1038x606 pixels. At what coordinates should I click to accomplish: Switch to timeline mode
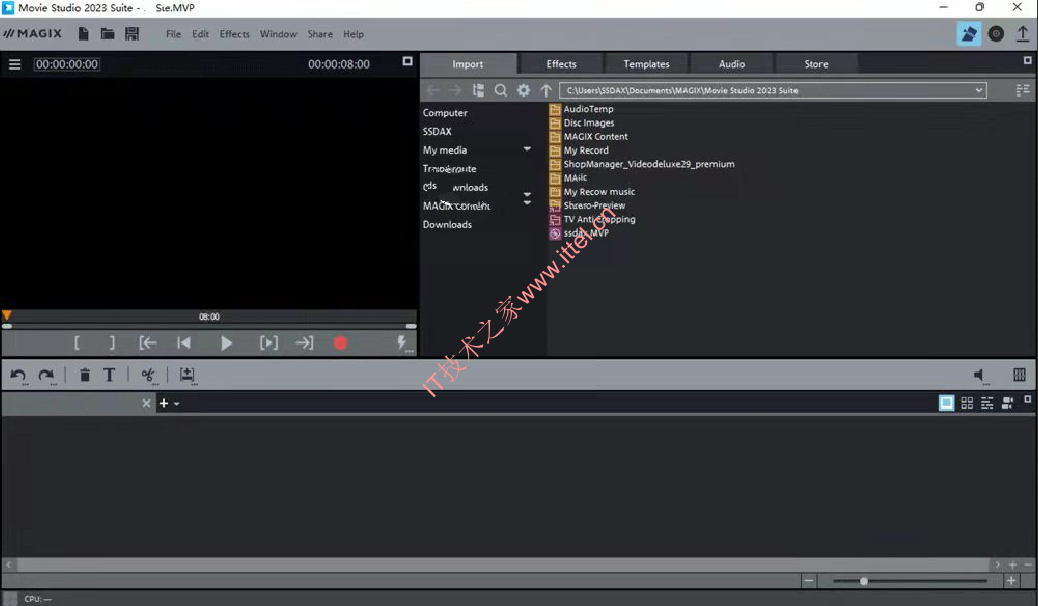pos(987,403)
